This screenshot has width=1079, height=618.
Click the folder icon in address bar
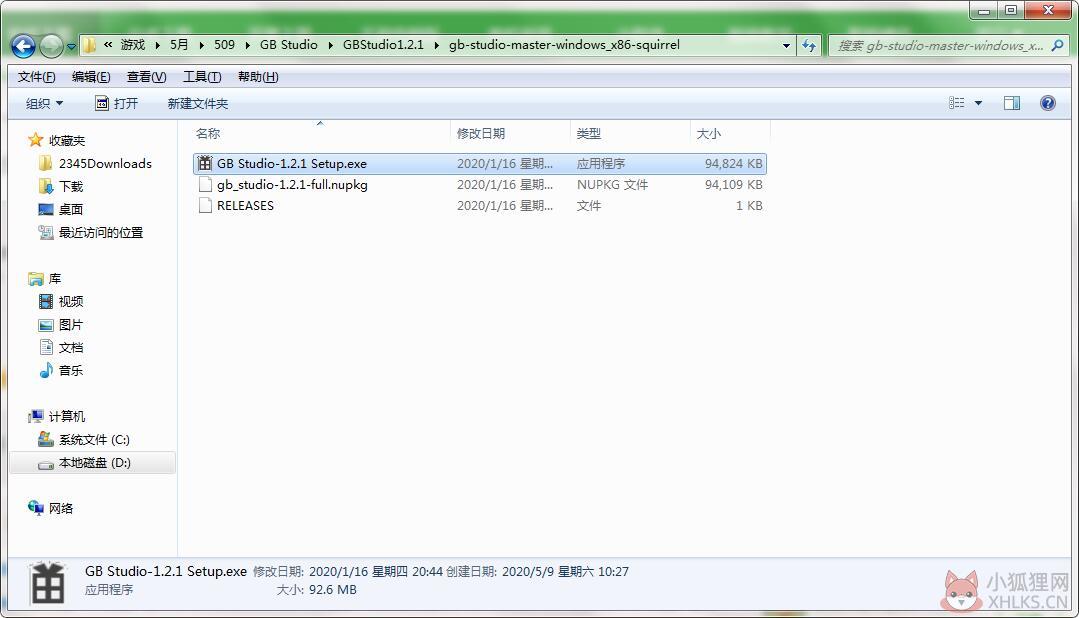[89, 45]
